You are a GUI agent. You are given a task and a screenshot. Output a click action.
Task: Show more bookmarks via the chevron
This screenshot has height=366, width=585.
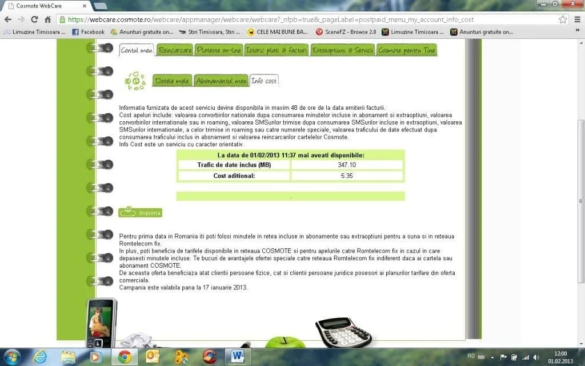click(x=578, y=31)
